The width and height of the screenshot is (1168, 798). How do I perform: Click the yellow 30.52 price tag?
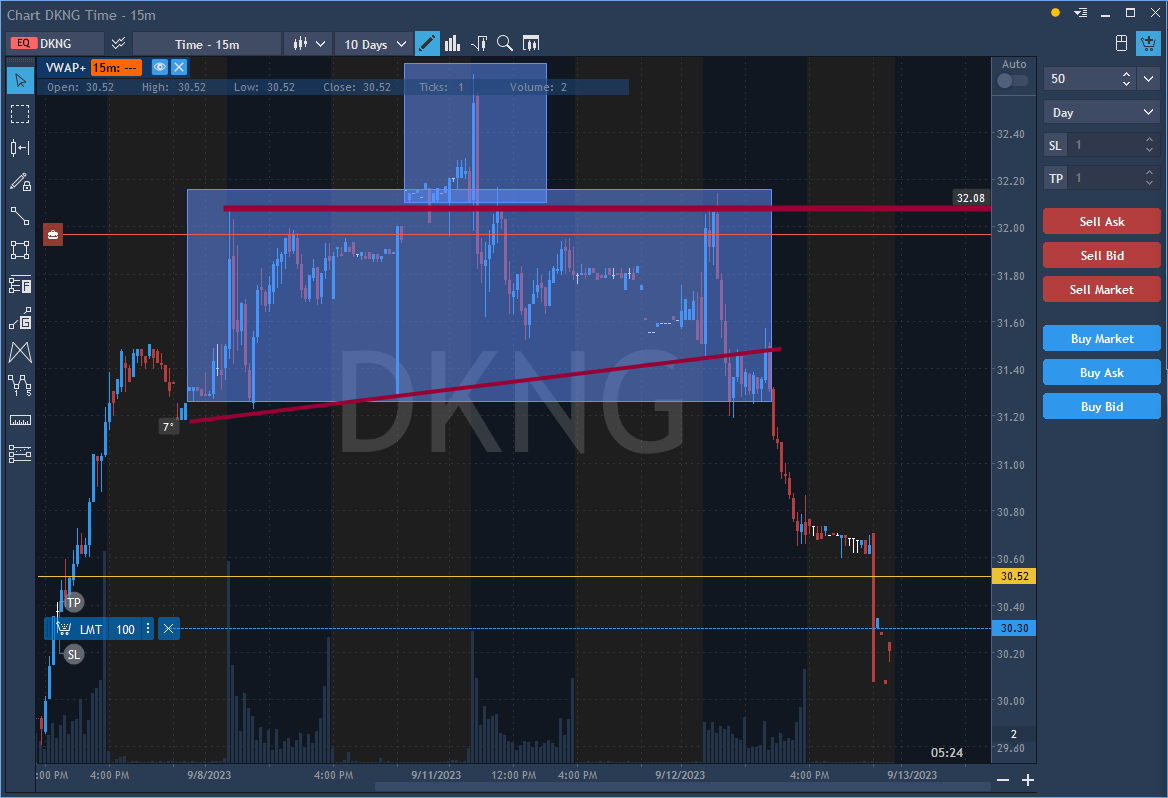coord(1014,576)
